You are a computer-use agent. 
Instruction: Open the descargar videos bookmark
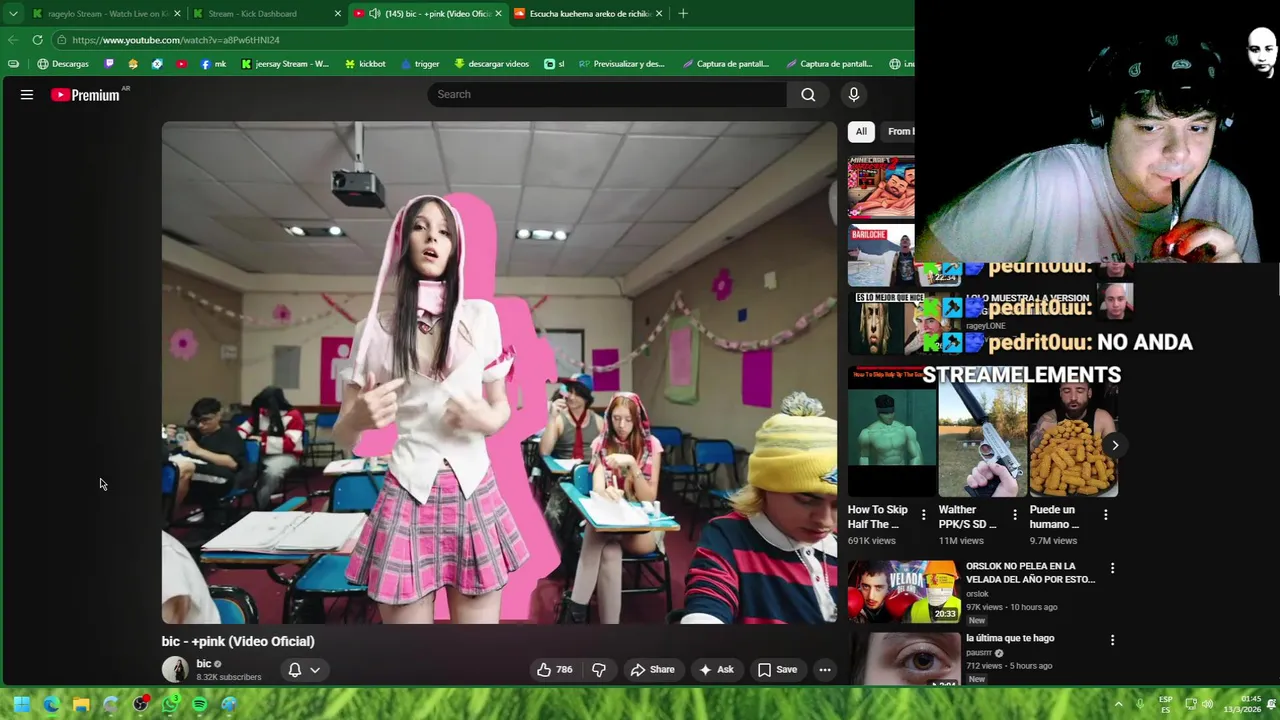(x=491, y=64)
